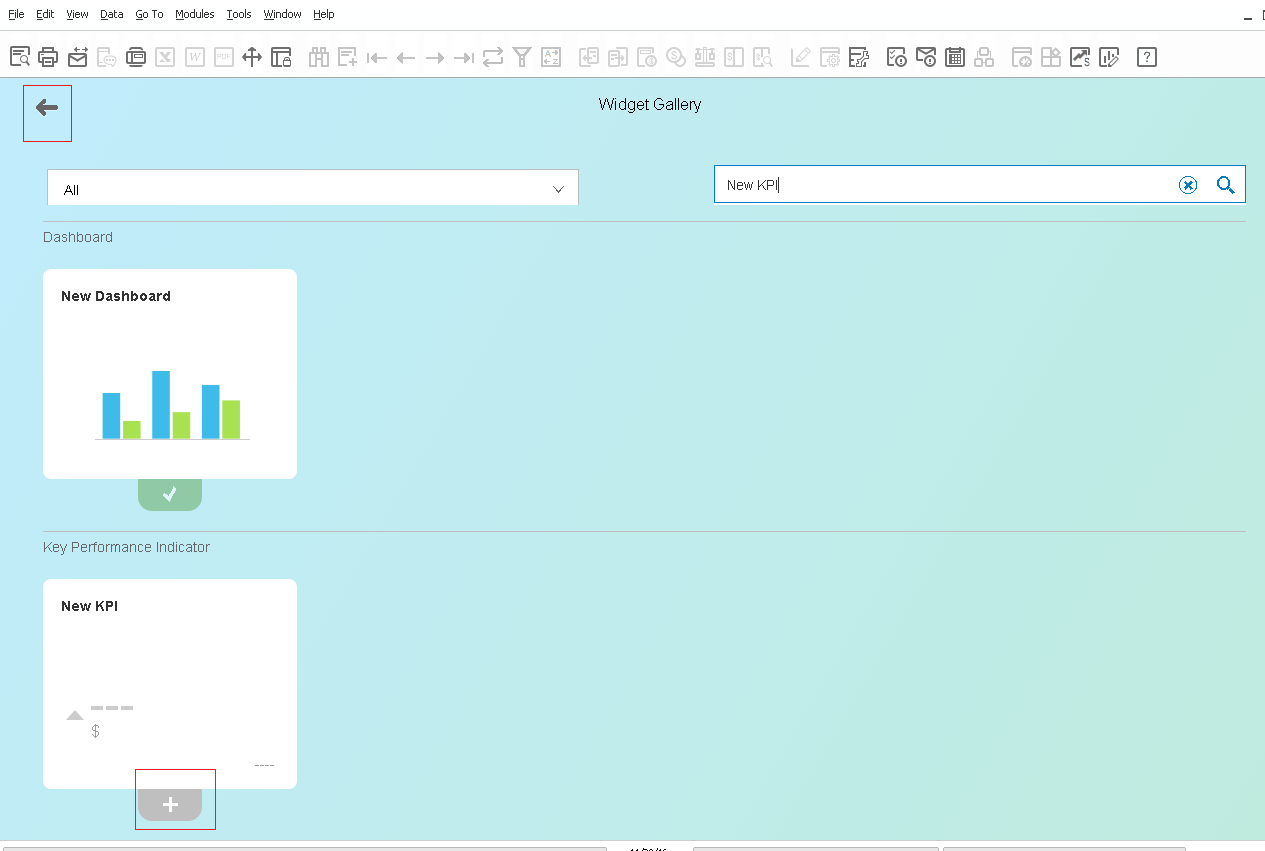Click the Lock Screen icon
This screenshot has height=851, width=1265.
[281, 57]
